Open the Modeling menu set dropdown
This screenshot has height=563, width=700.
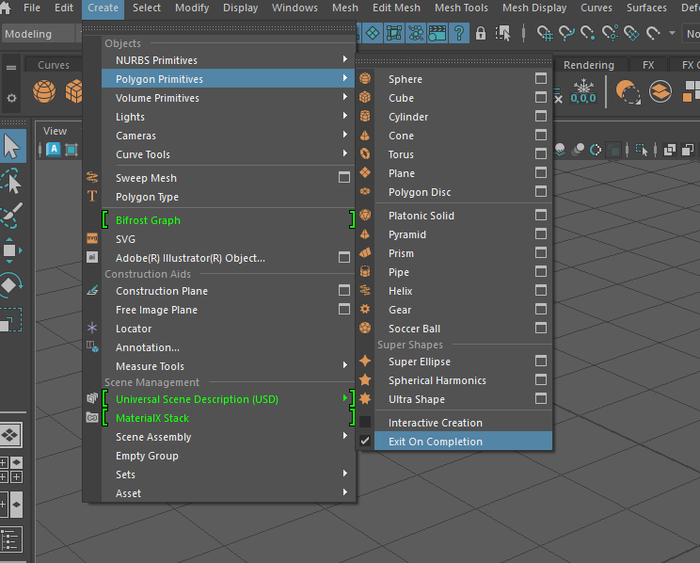38,34
